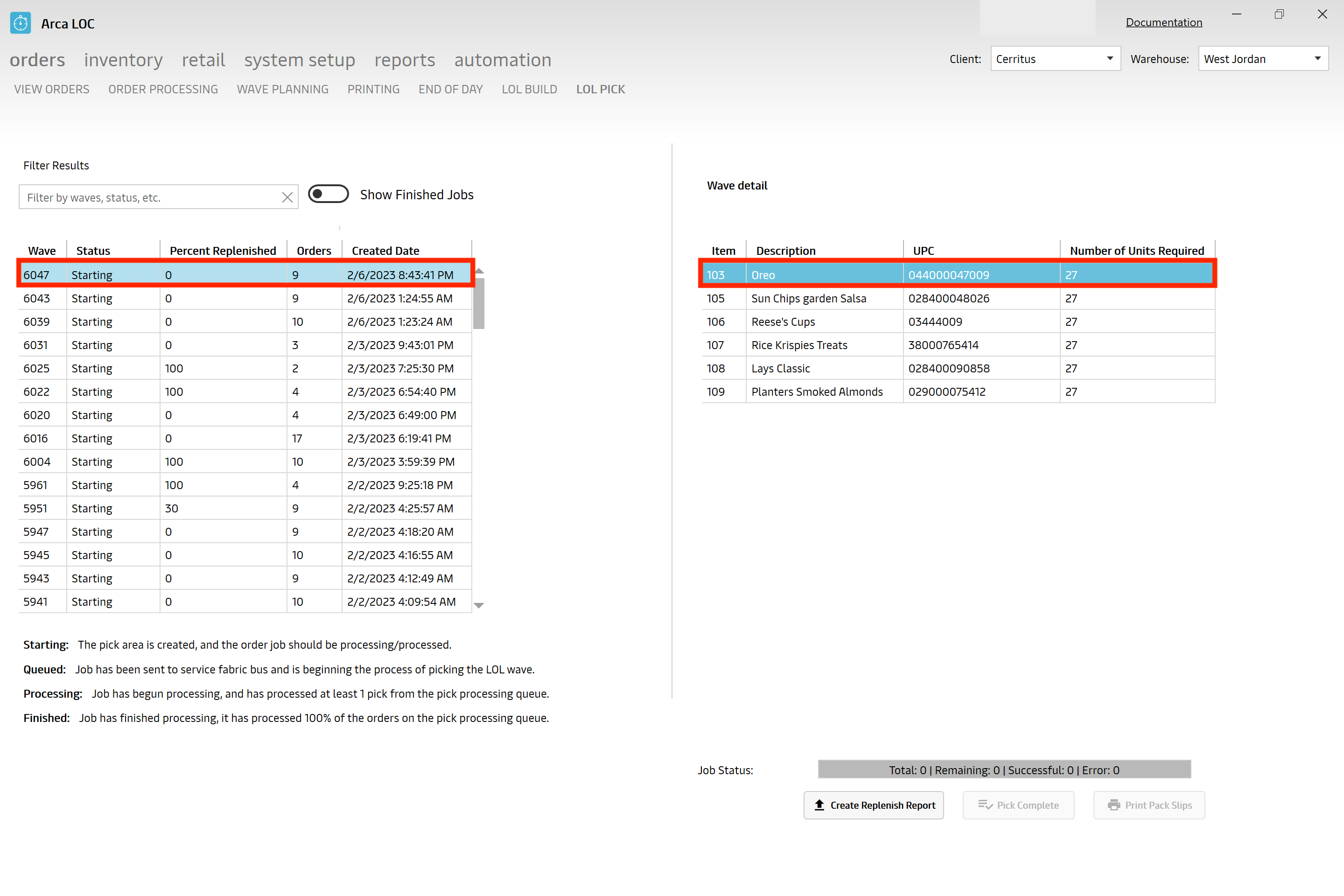
Task: Sort by the Wave column header
Action: (42, 251)
